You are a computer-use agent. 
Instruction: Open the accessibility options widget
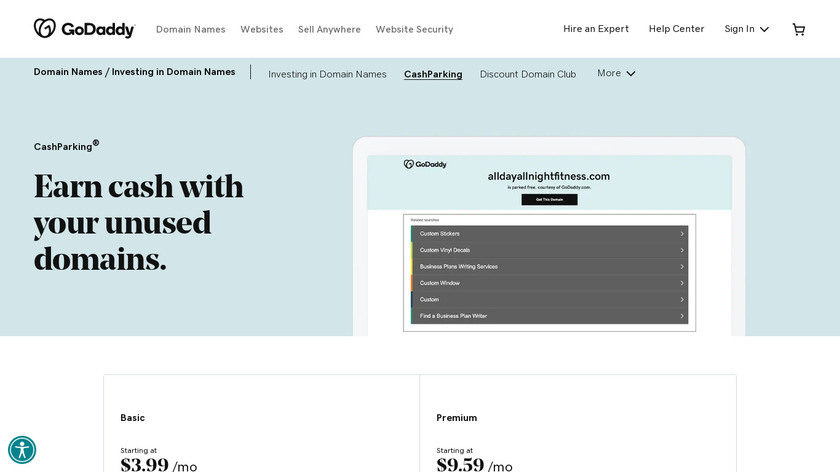pyautogui.click(x=22, y=450)
